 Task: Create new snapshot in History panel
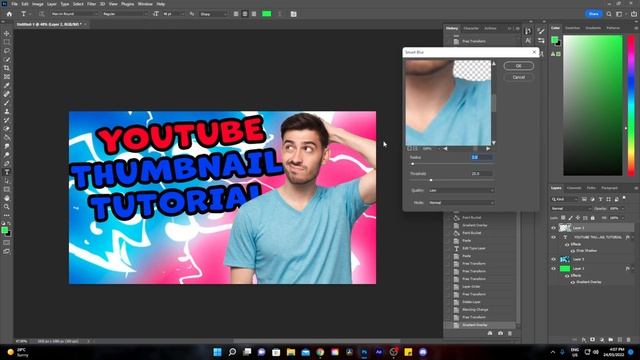(500, 333)
